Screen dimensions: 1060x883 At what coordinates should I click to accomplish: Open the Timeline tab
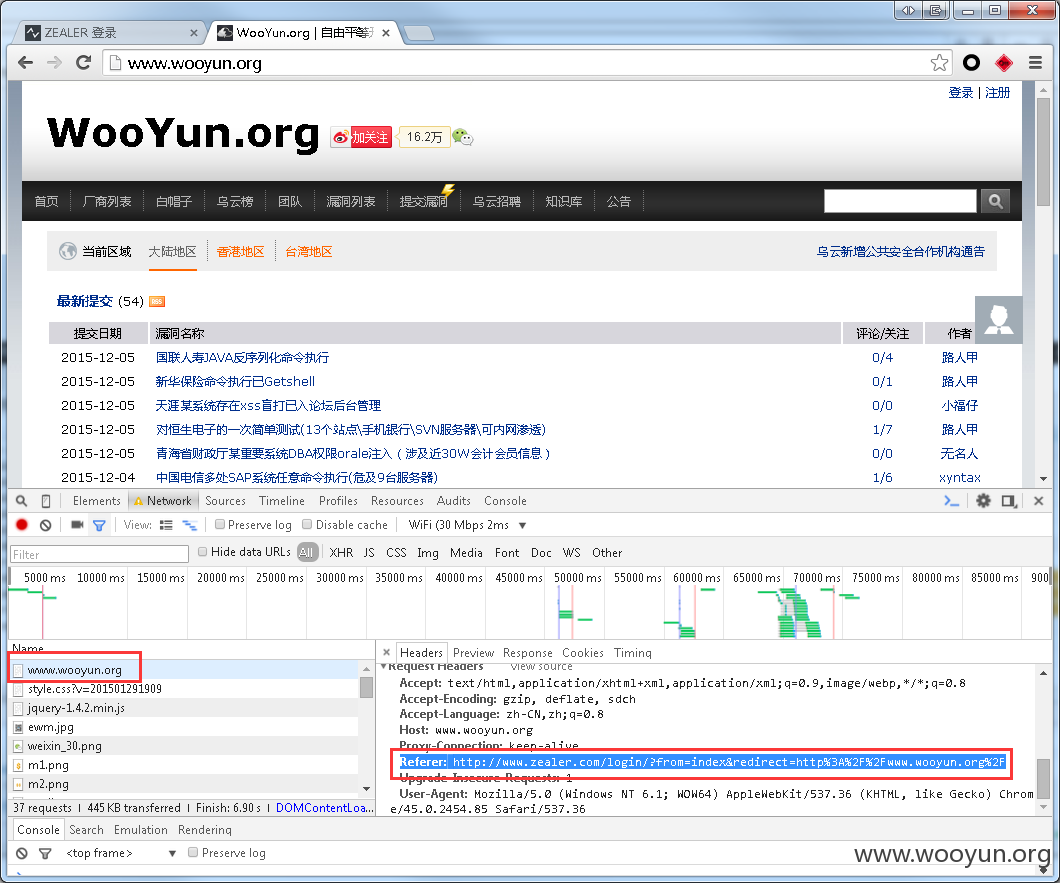tap(282, 501)
